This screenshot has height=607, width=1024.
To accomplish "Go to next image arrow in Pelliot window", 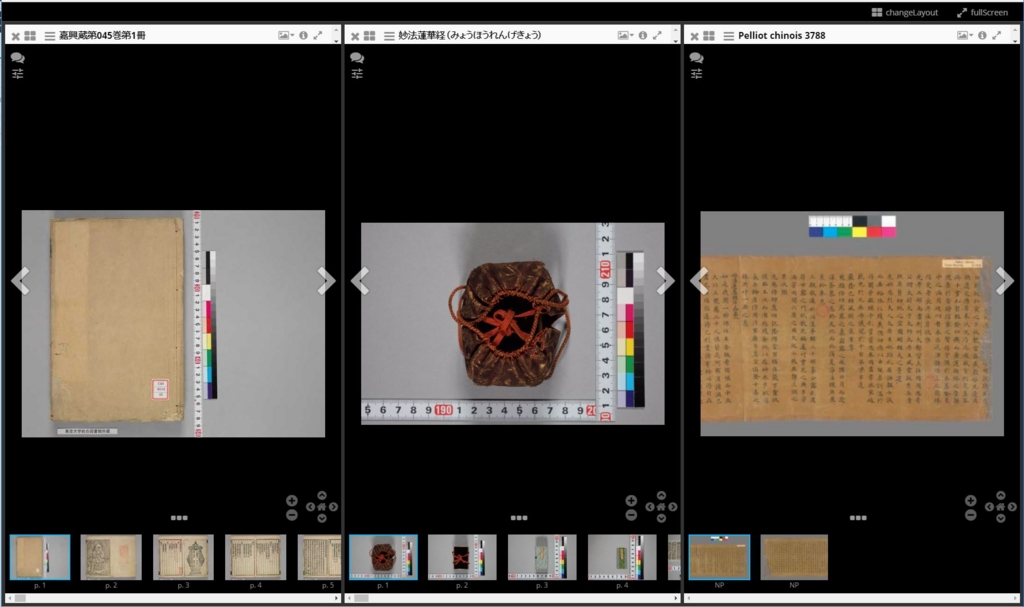I will (x=1005, y=281).
